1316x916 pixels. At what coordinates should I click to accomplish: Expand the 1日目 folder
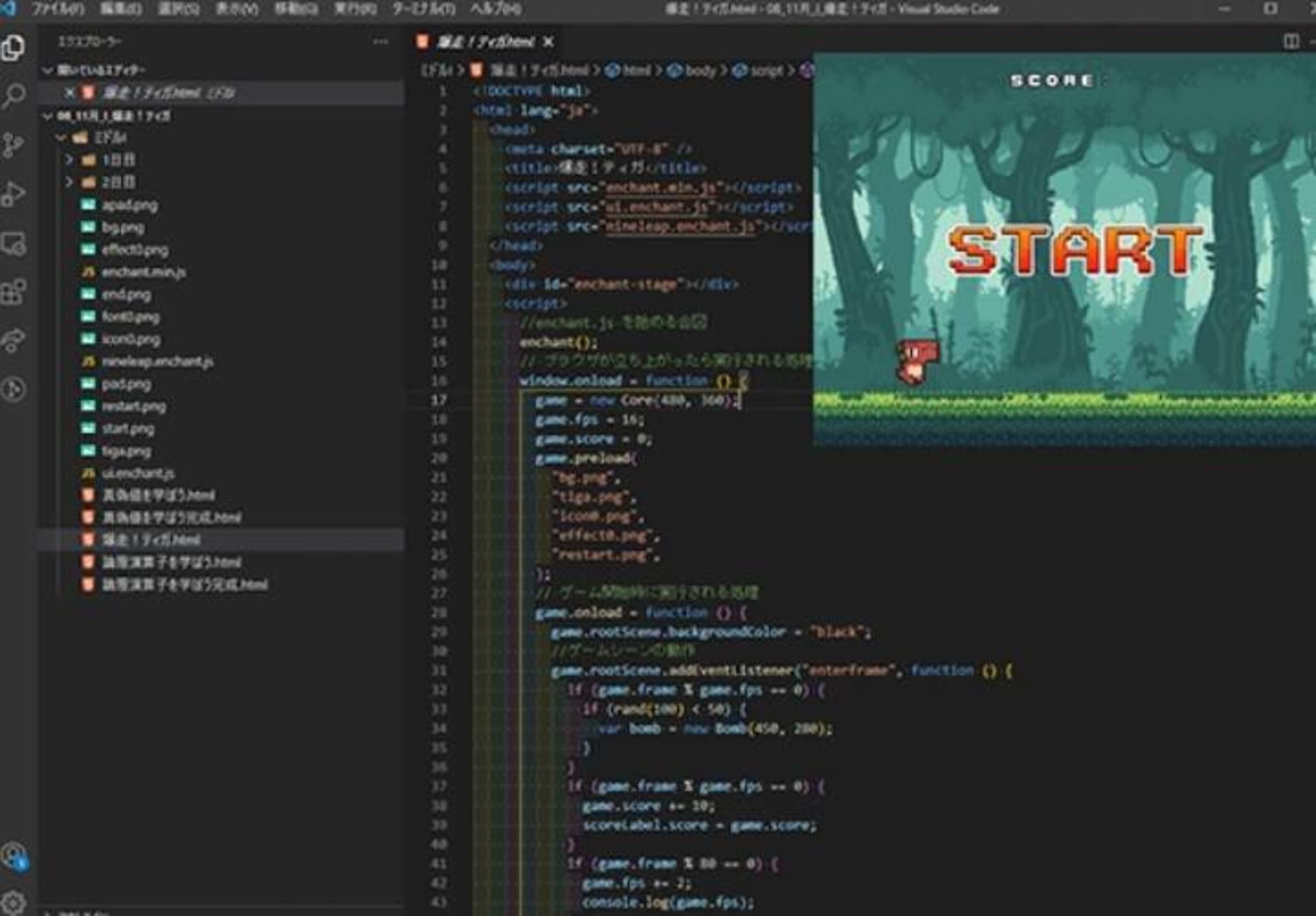pos(118,160)
